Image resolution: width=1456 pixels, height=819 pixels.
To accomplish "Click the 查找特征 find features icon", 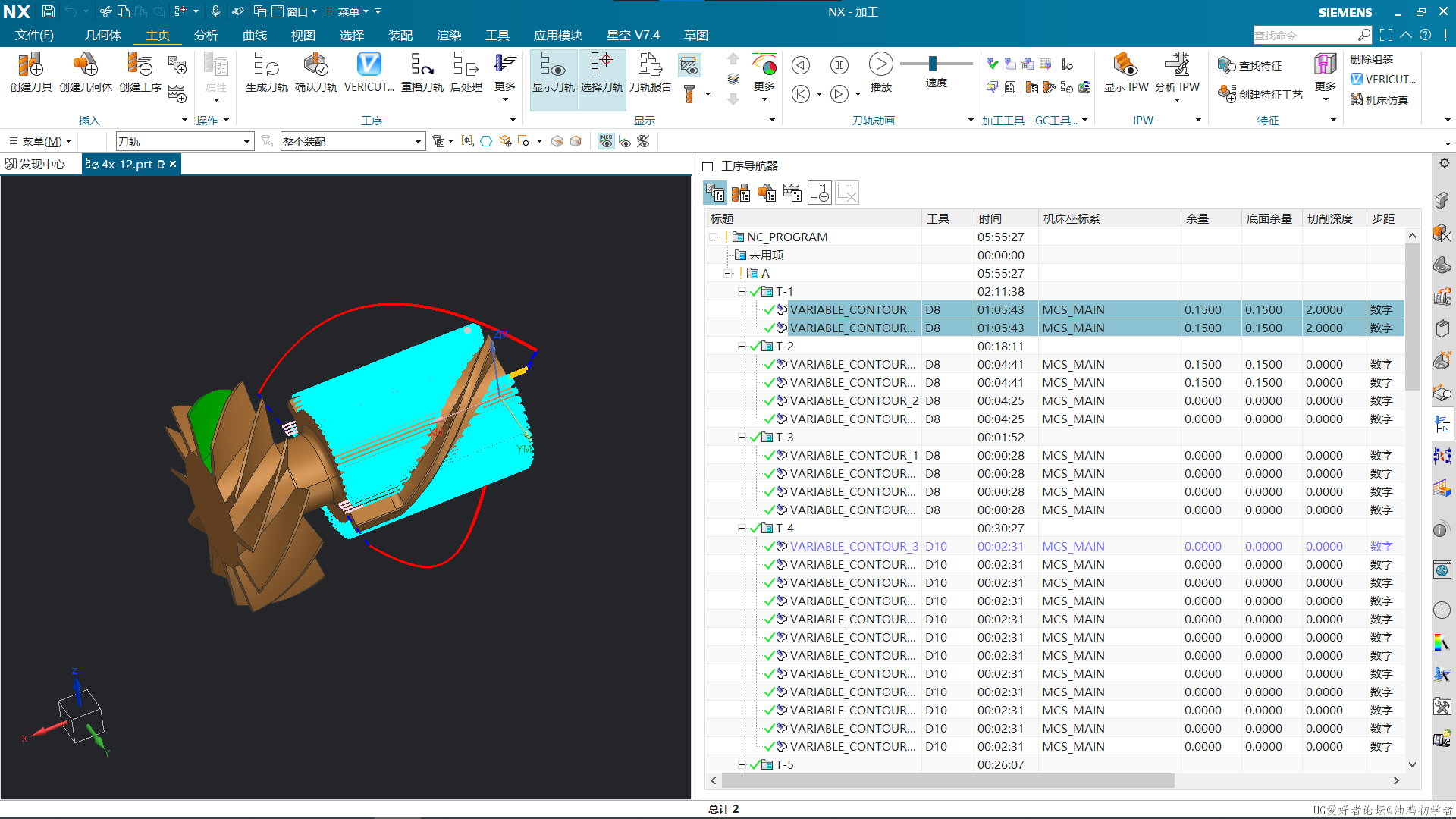I will coord(1250,66).
